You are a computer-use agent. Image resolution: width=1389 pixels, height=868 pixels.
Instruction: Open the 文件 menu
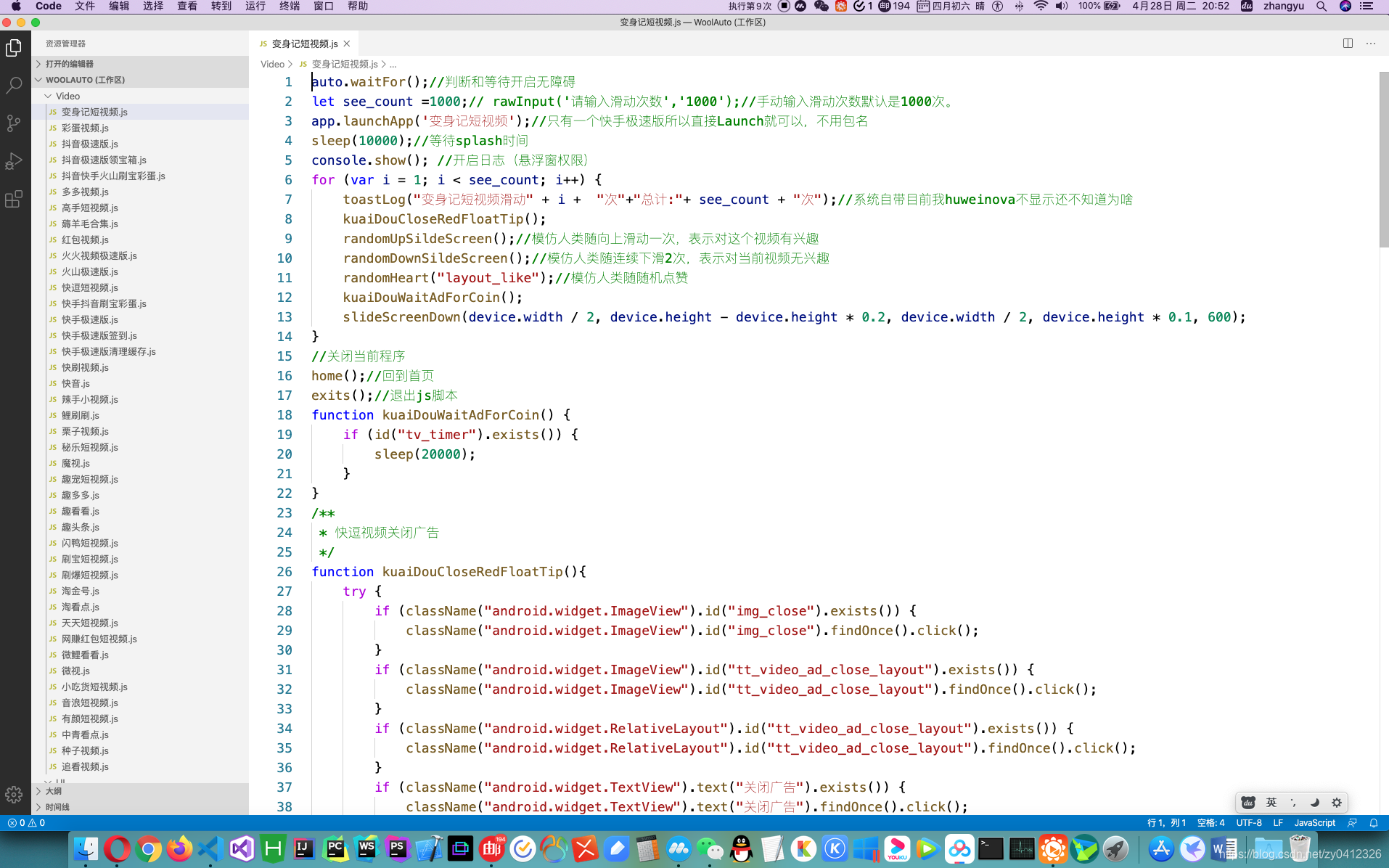click(85, 6)
